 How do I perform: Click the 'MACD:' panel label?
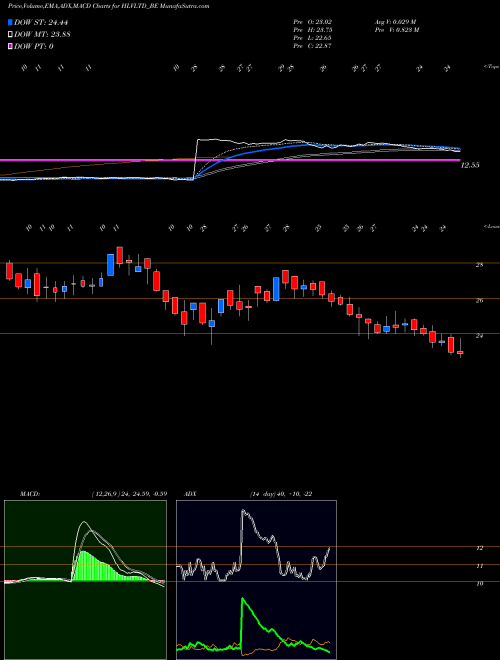(30, 494)
